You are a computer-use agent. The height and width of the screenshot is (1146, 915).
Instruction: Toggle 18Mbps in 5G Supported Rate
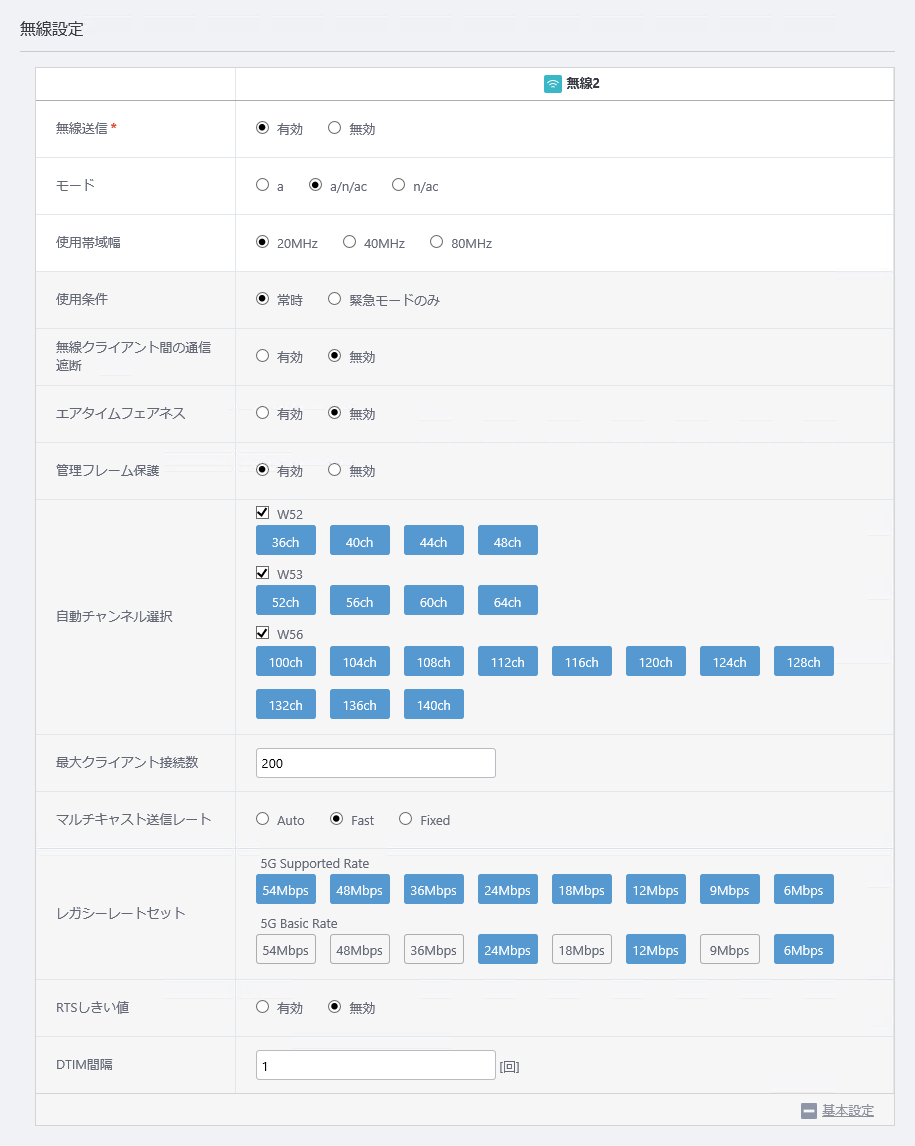(x=582, y=889)
